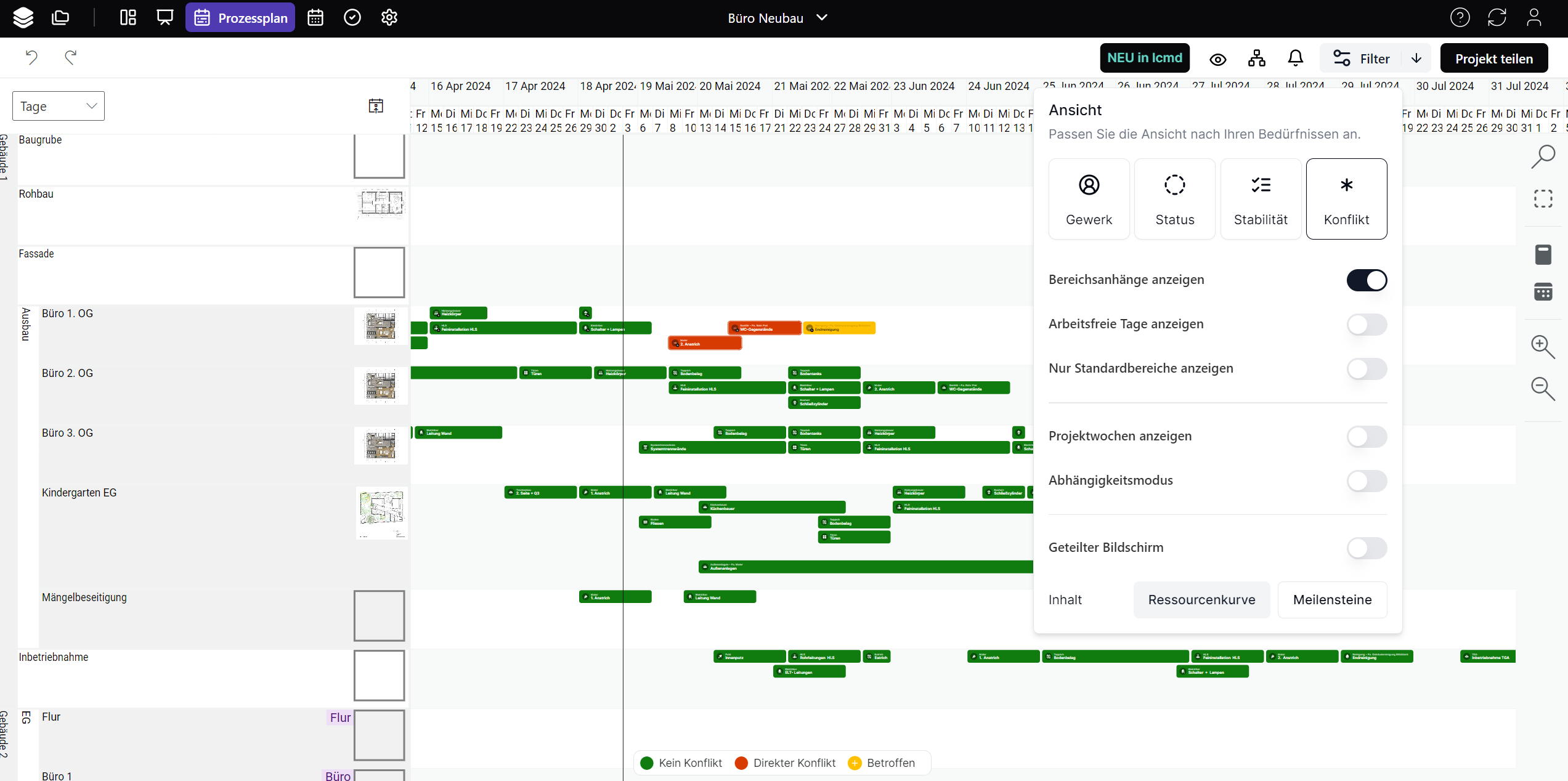Zoom out with the minus magnifier
1568x781 pixels.
(1543, 389)
